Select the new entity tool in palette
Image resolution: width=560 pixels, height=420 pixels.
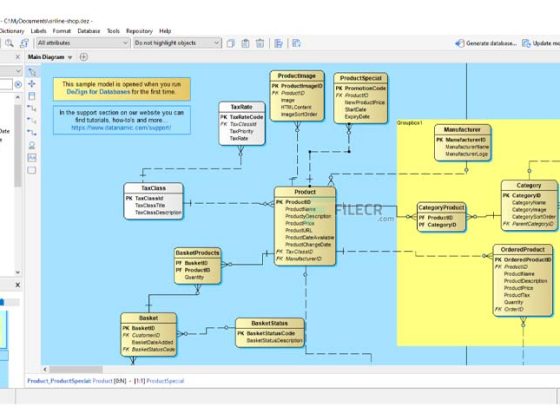coord(32,96)
